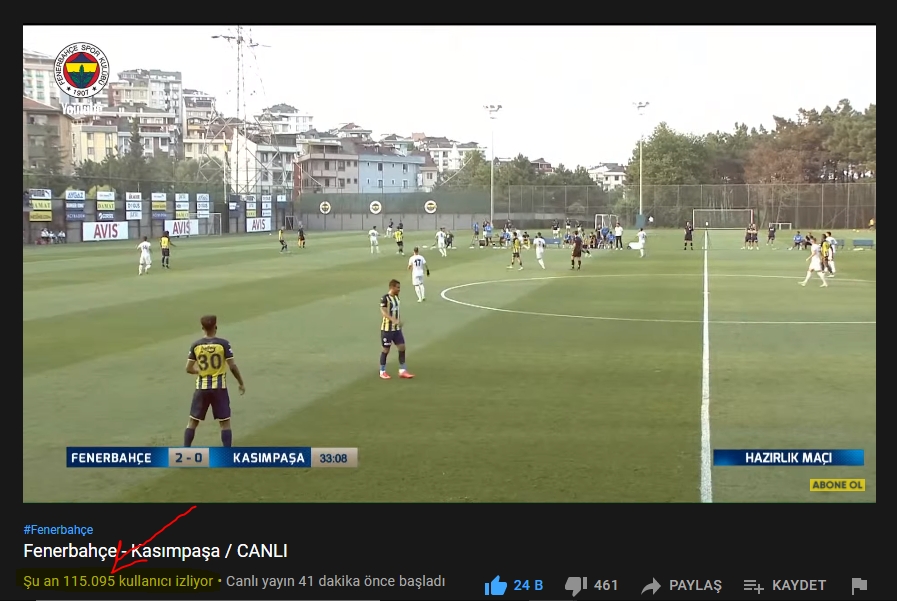Click the report flag icon
The width and height of the screenshot is (897, 601).
(859, 586)
